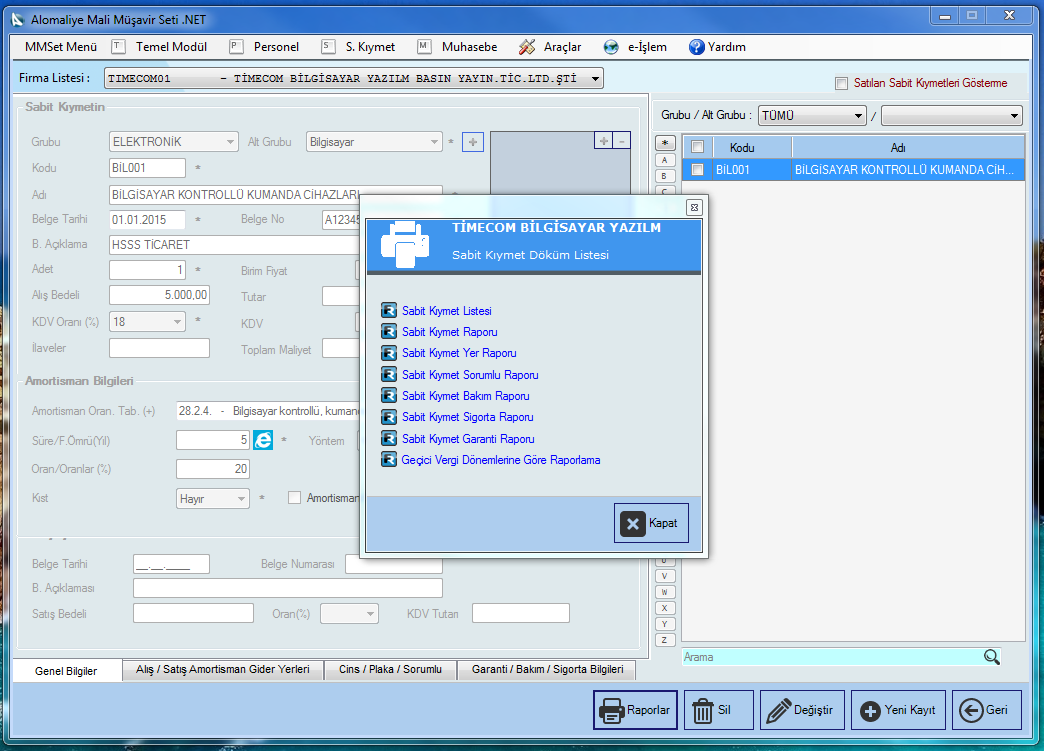Open Geçici Vergi Dönemlerine Göre Raporlama link
Screen dimensions: 1044x751
pos(501,459)
